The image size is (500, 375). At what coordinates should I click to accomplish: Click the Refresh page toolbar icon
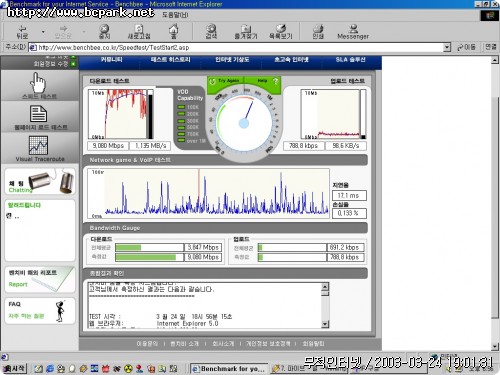139,32
